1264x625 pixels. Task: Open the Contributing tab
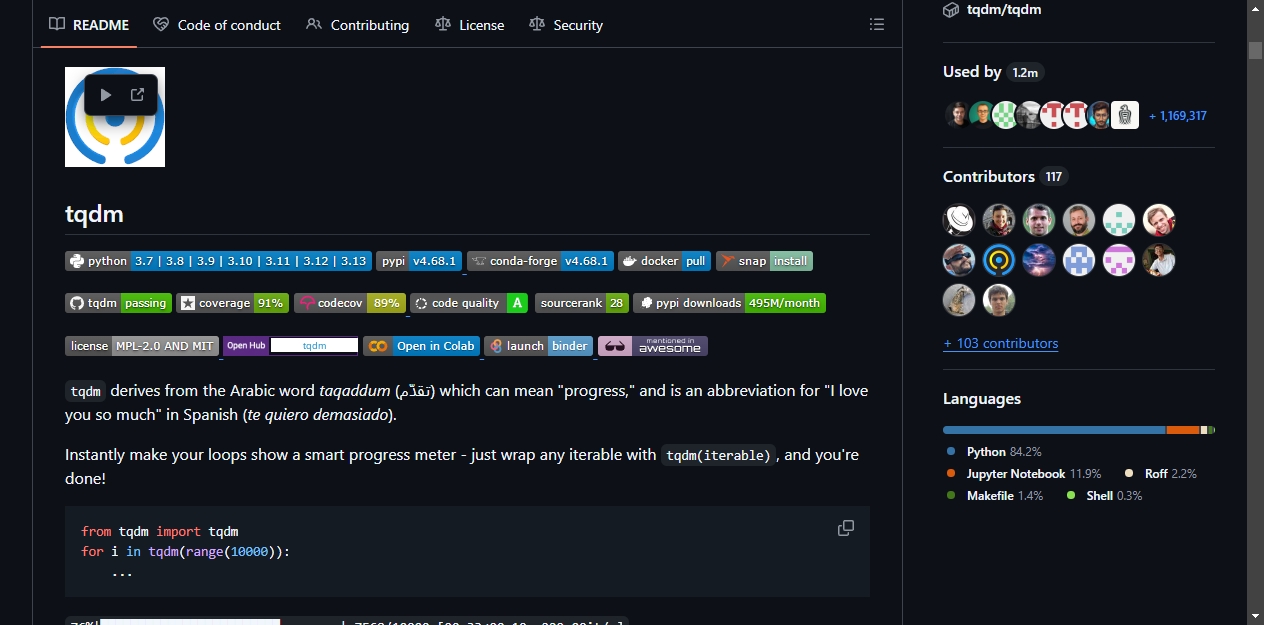357,25
